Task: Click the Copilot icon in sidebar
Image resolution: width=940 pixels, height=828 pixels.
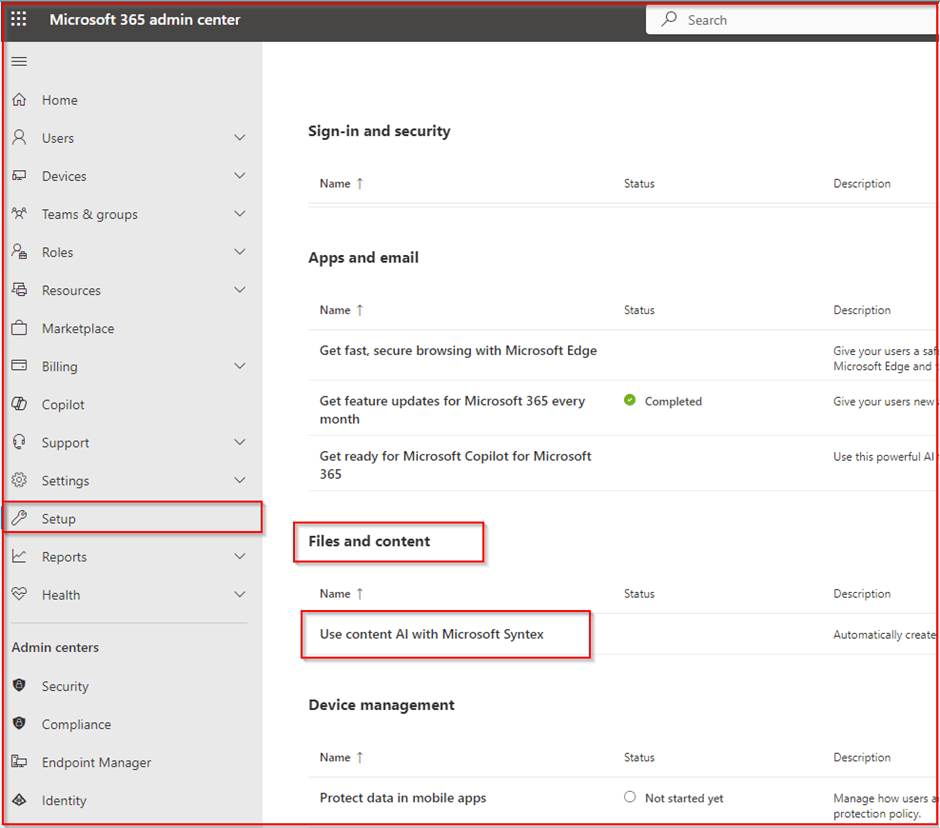Action: pyautogui.click(x=19, y=405)
